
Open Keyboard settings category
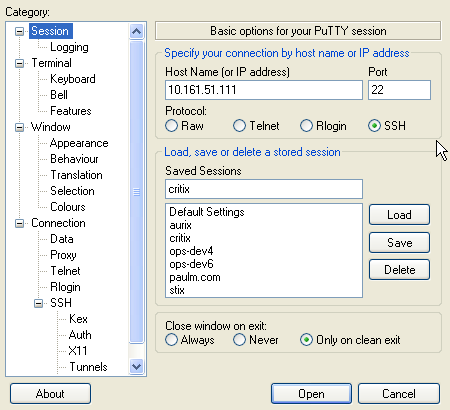pyautogui.click(x=73, y=79)
